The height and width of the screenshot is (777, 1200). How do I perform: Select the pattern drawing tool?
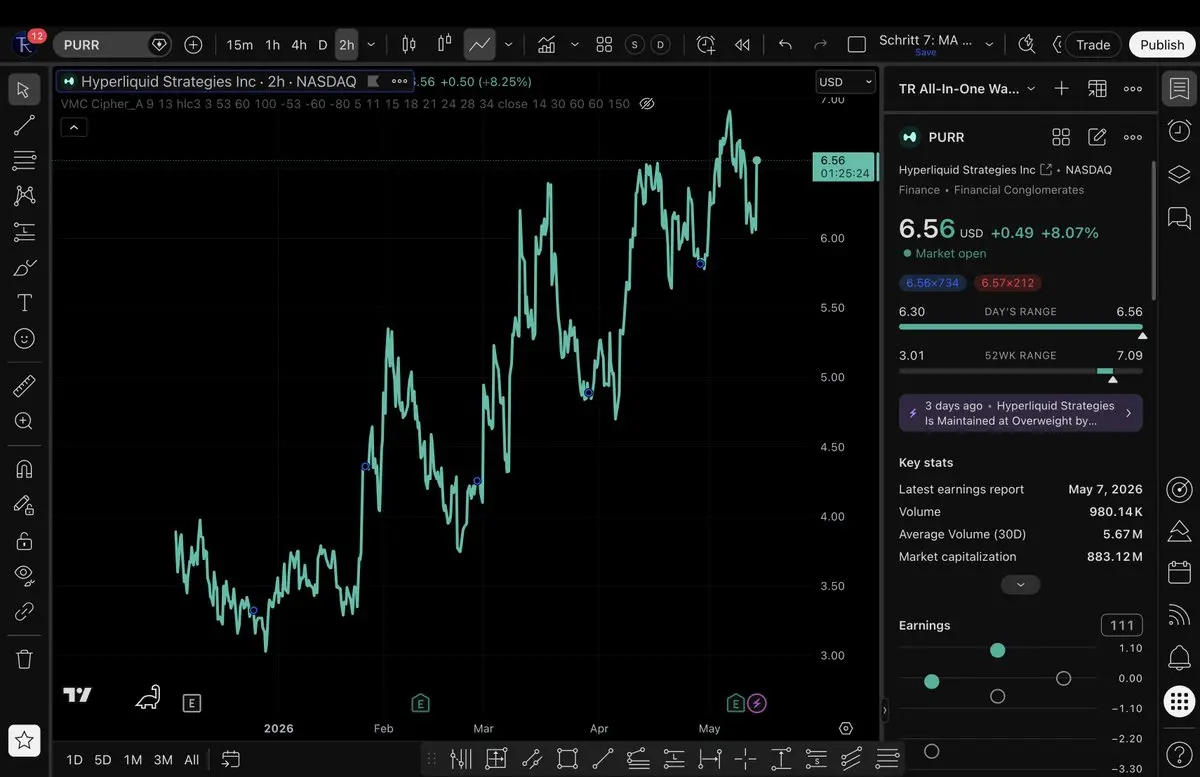pyautogui.click(x=24, y=196)
